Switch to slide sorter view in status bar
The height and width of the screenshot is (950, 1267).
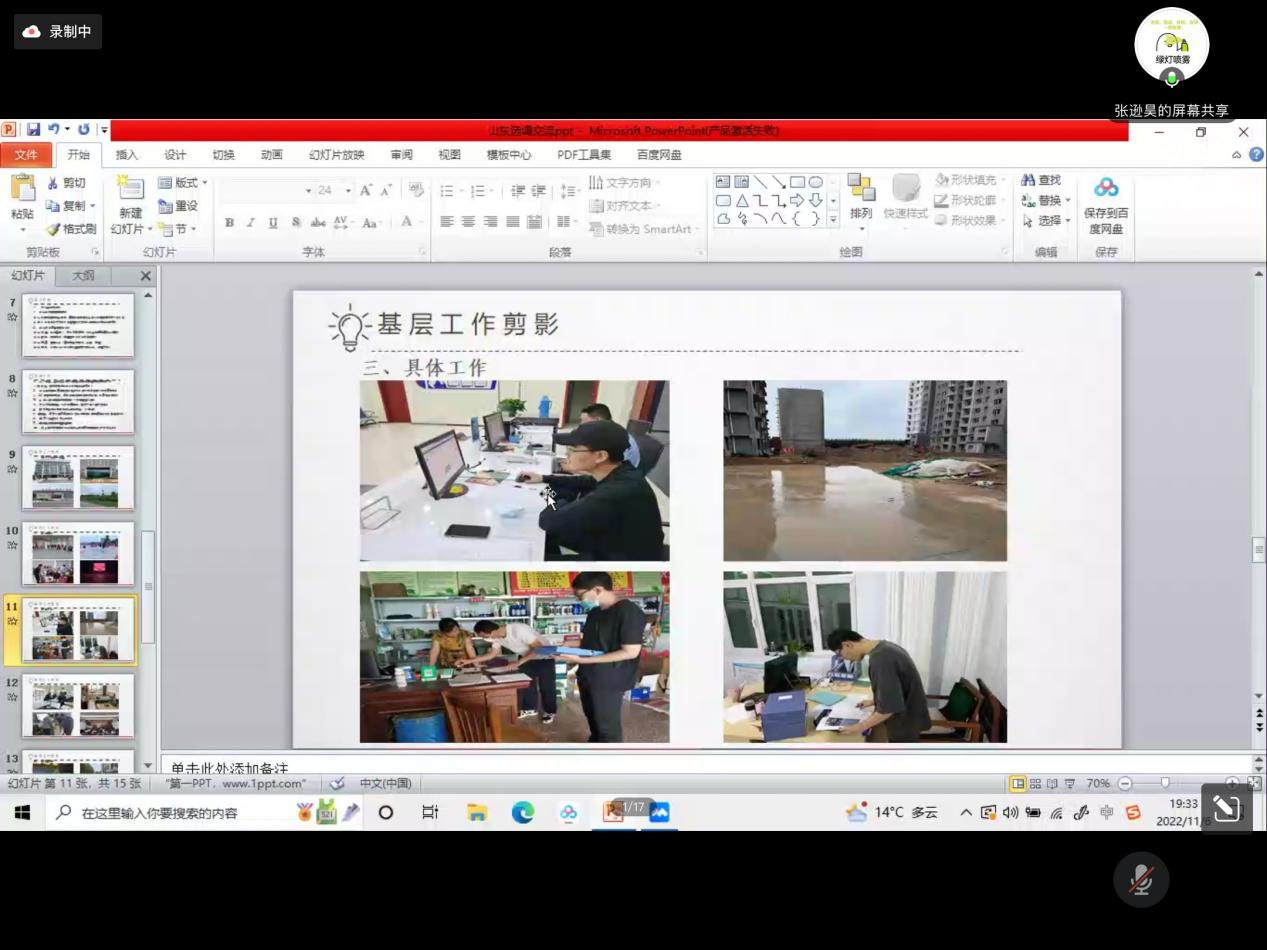(x=1035, y=784)
